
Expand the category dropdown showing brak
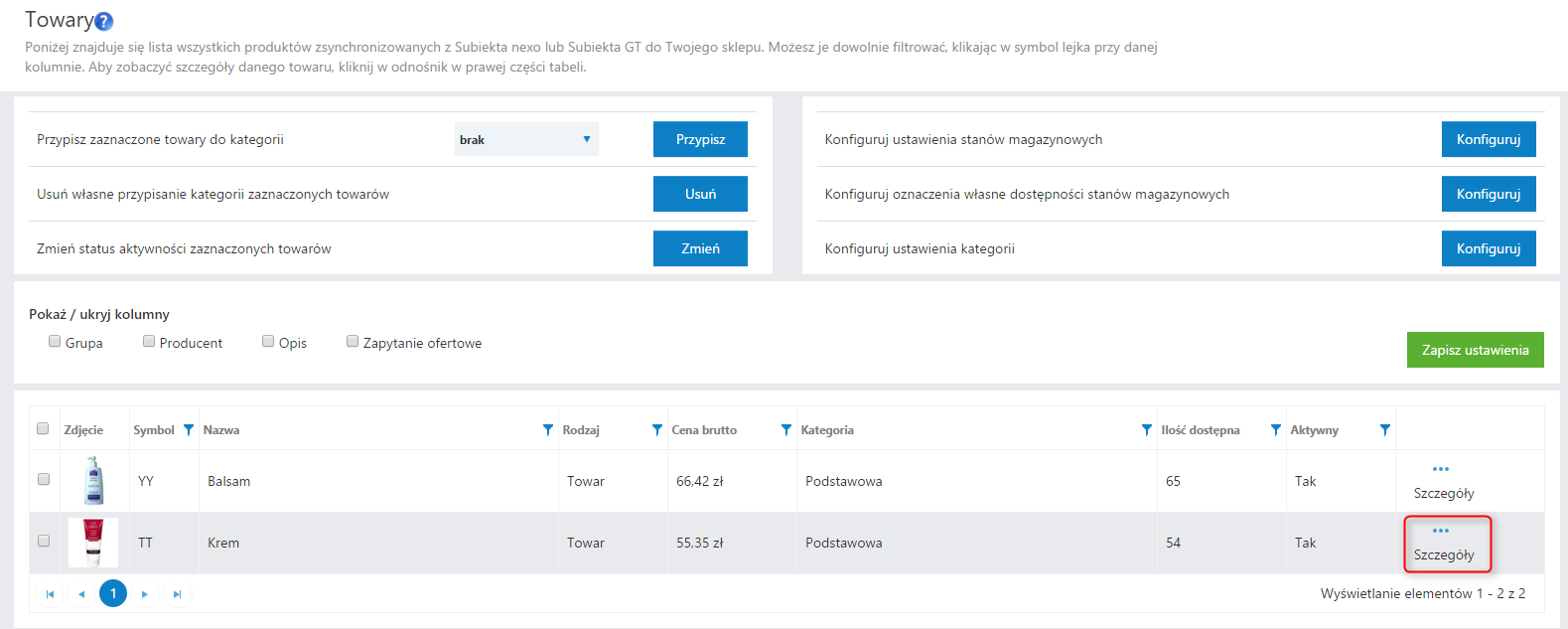(x=526, y=139)
